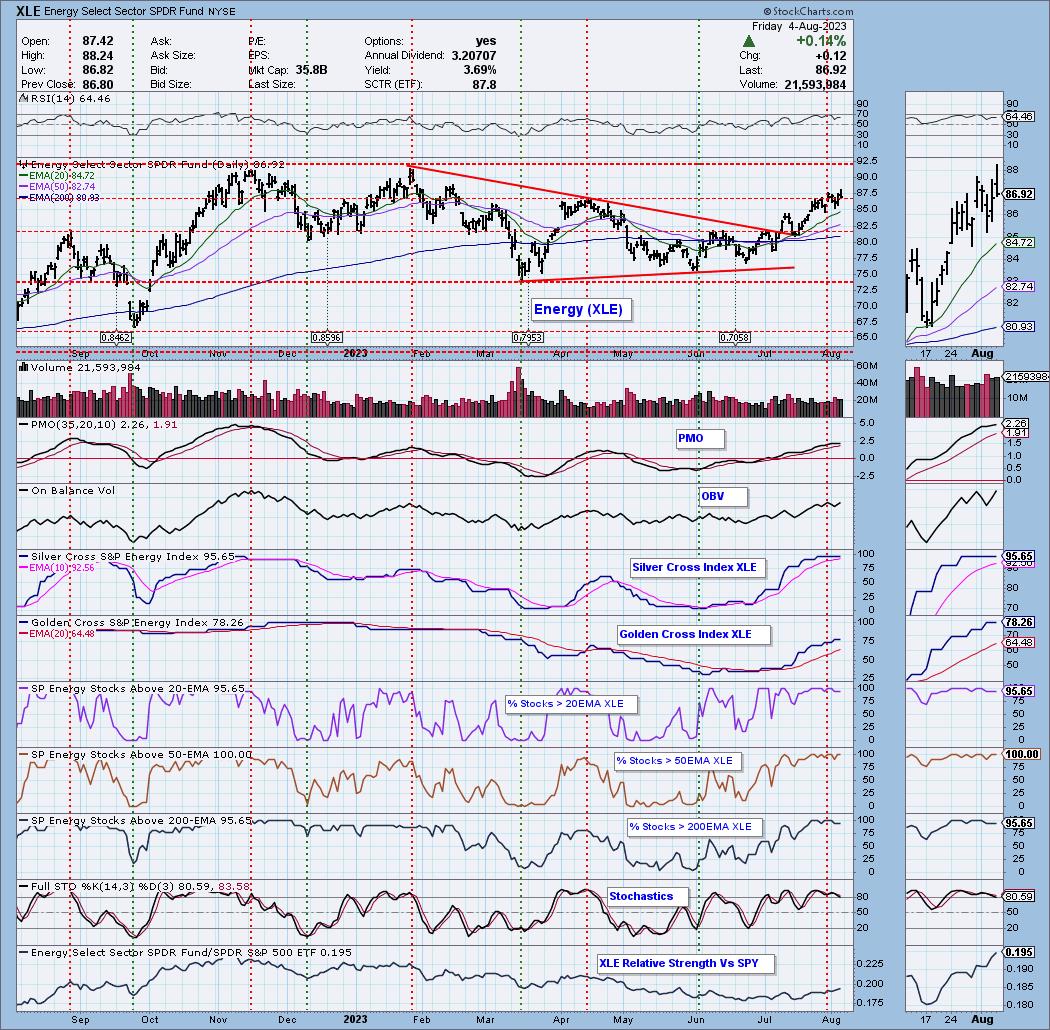The width and height of the screenshot is (1050, 1030).
Task: Click 'Silver Cross S&P Energy Index' legend
Action: click(127, 557)
